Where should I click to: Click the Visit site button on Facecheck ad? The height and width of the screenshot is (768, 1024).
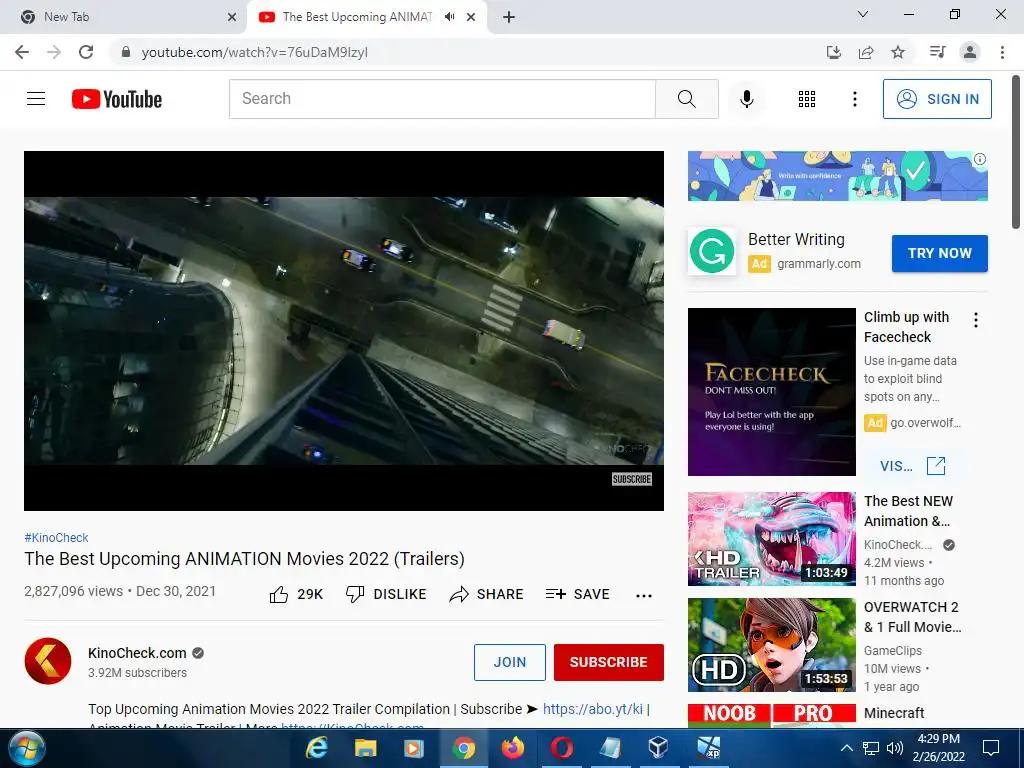click(912, 466)
